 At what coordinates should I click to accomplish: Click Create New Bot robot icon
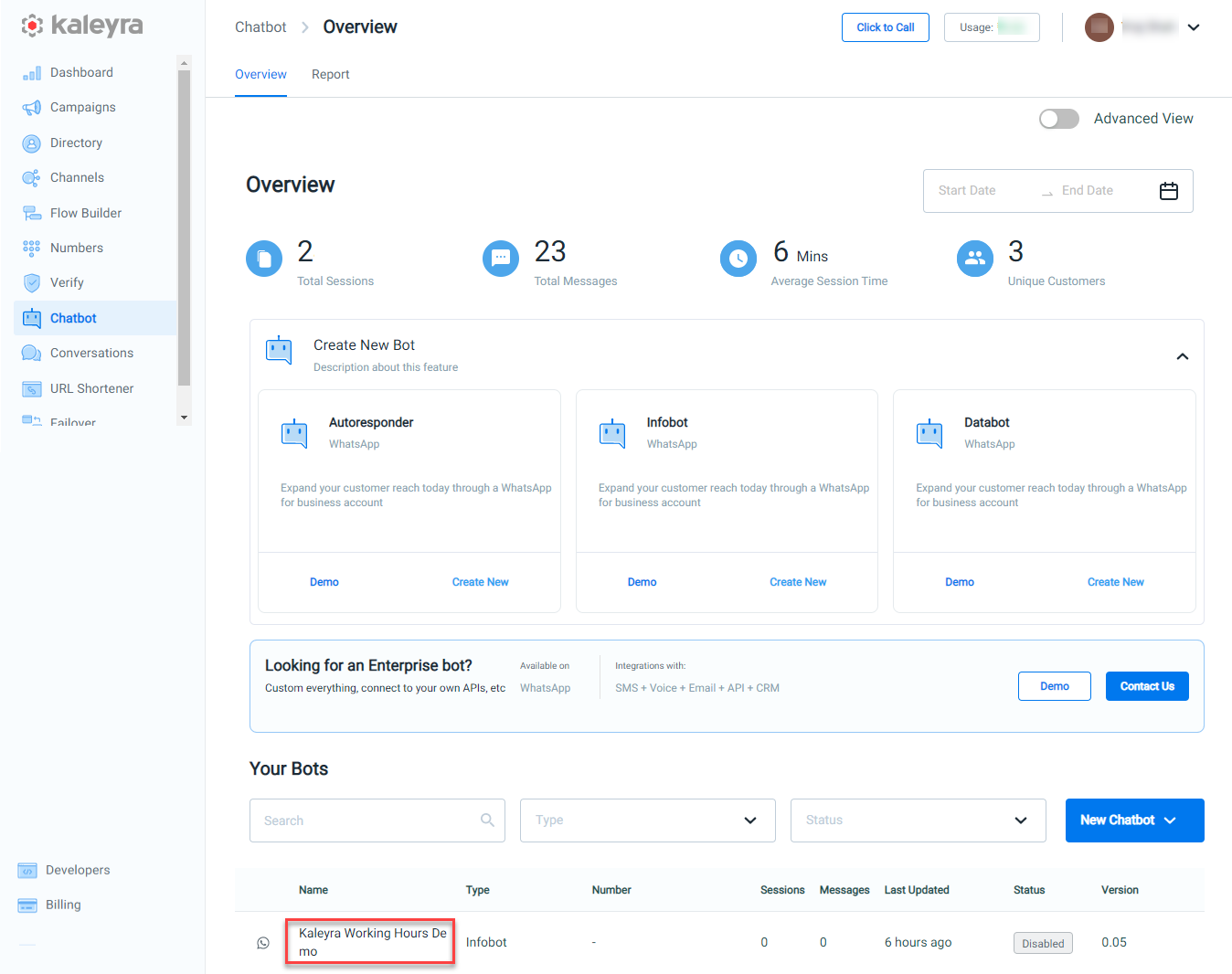(279, 350)
